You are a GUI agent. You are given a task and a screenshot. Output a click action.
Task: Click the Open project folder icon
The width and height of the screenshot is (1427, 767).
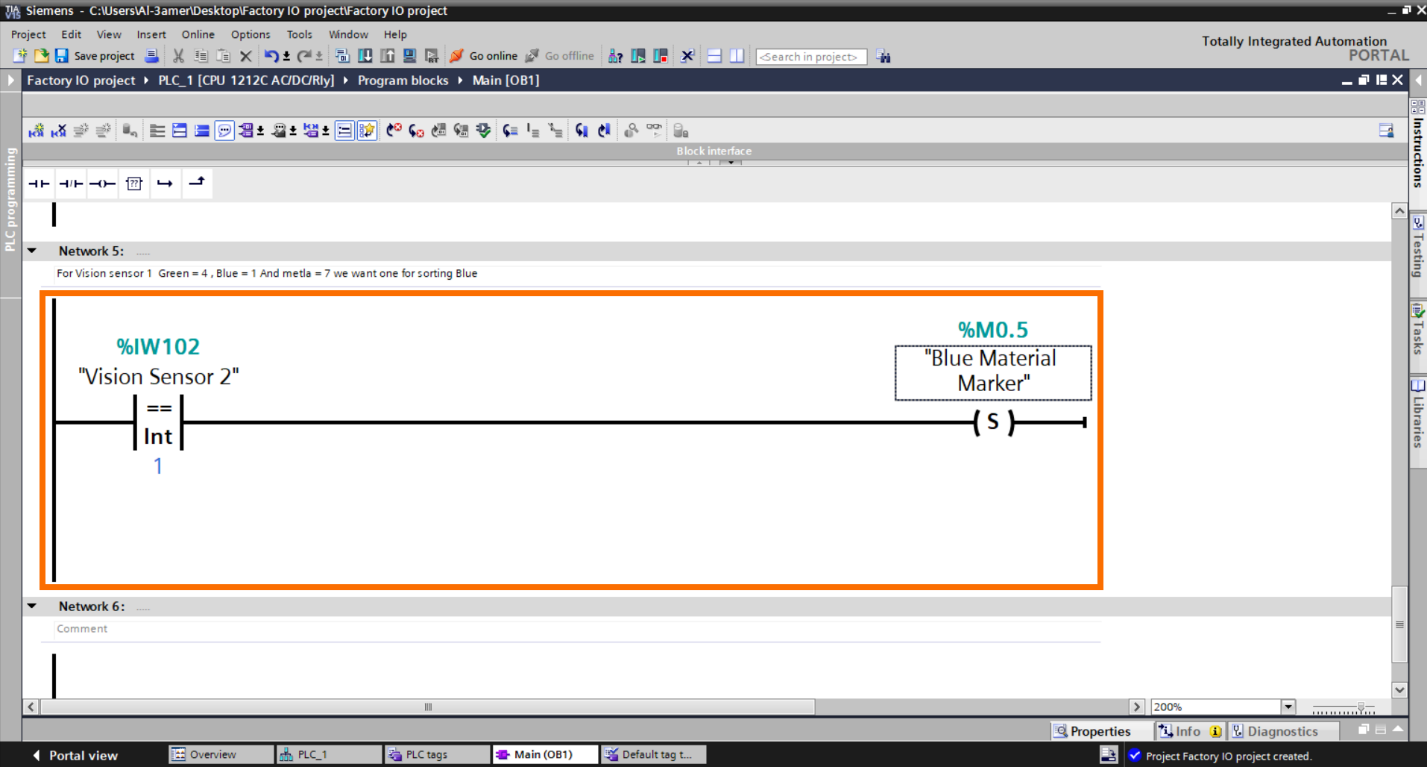pos(41,56)
